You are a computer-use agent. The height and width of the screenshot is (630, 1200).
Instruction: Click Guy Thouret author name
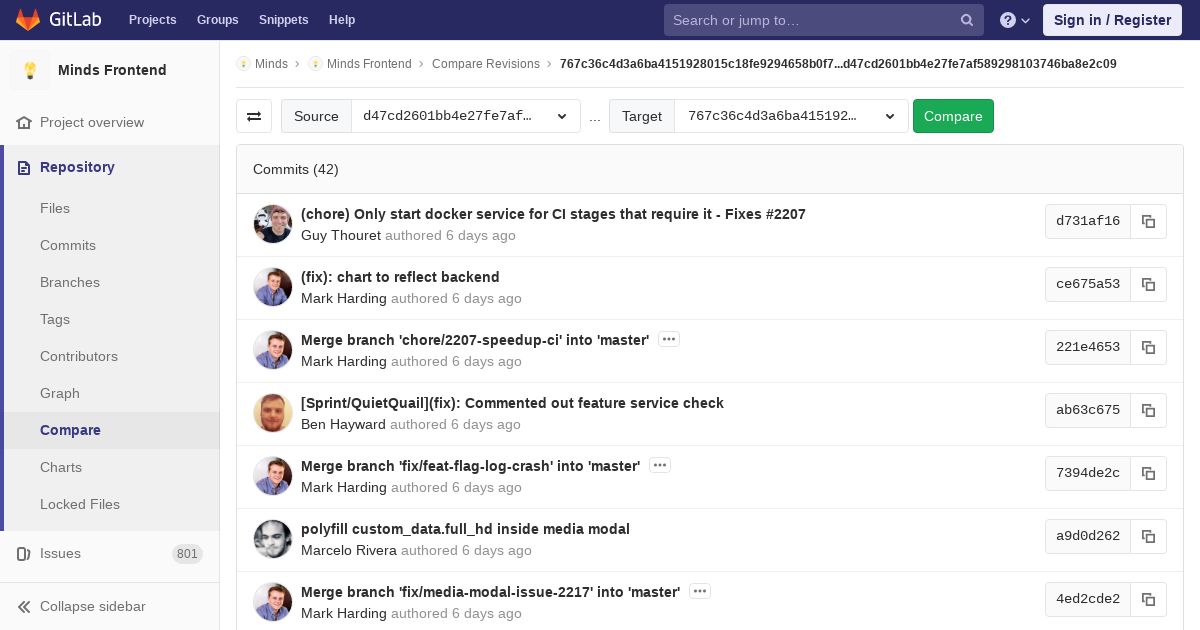[x=341, y=235]
